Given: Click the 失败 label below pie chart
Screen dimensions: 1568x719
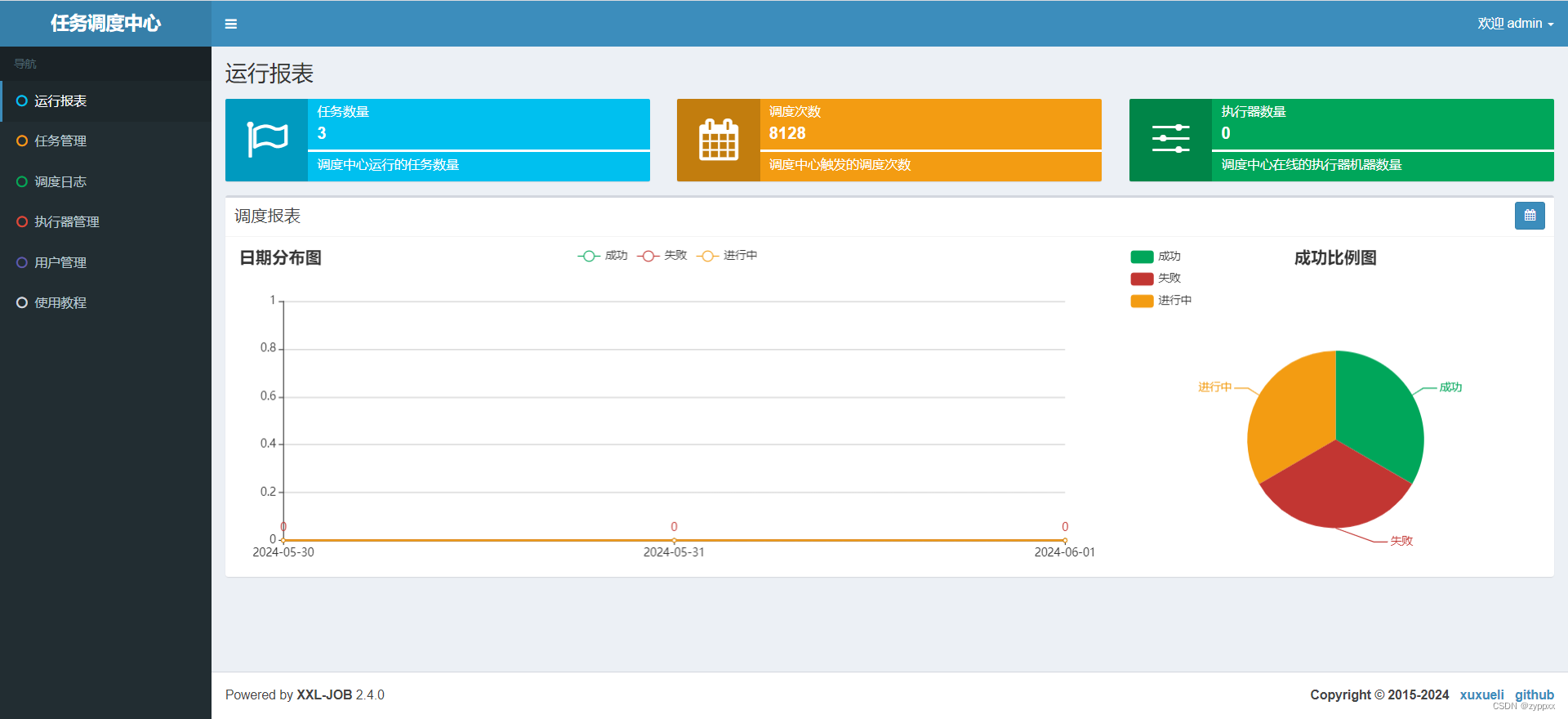Looking at the screenshot, I should pos(1401,541).
